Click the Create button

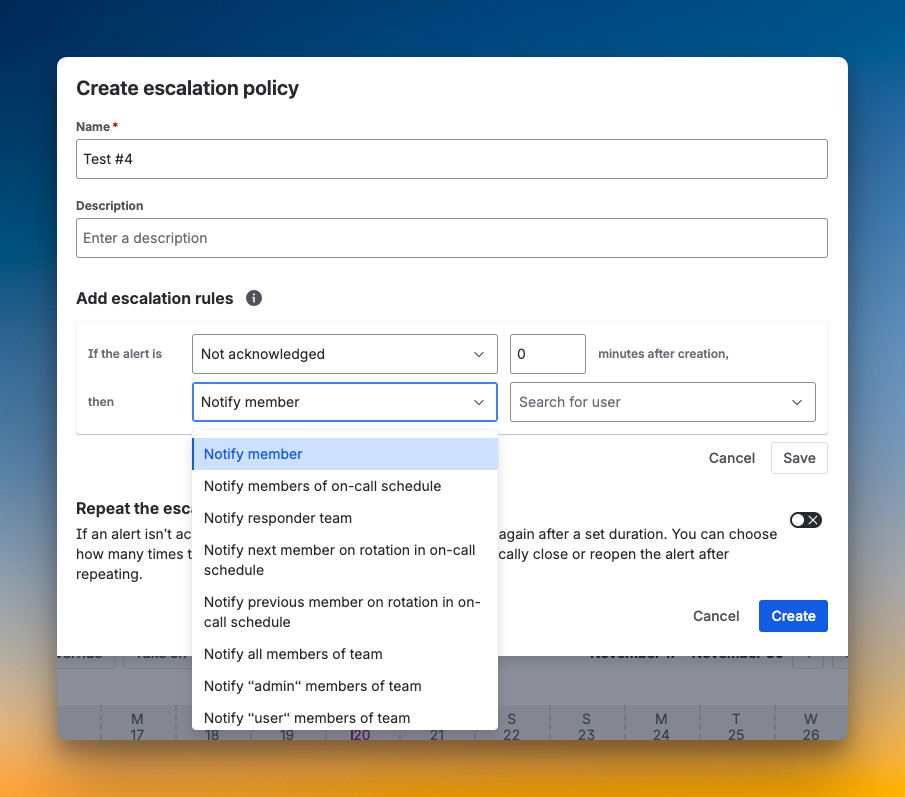[793, 616]
